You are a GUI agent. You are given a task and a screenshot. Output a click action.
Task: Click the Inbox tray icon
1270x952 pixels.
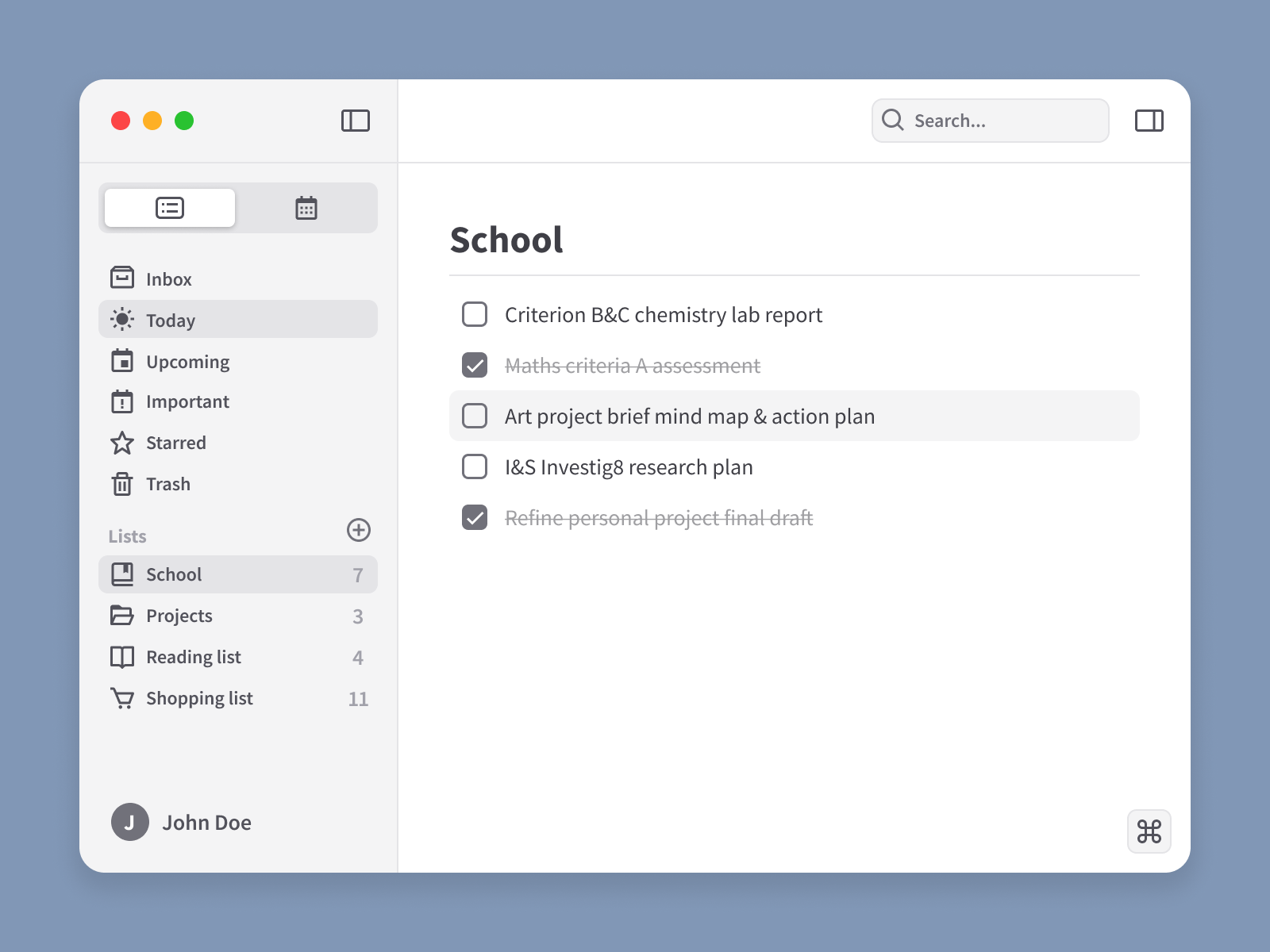click(122, 278)
